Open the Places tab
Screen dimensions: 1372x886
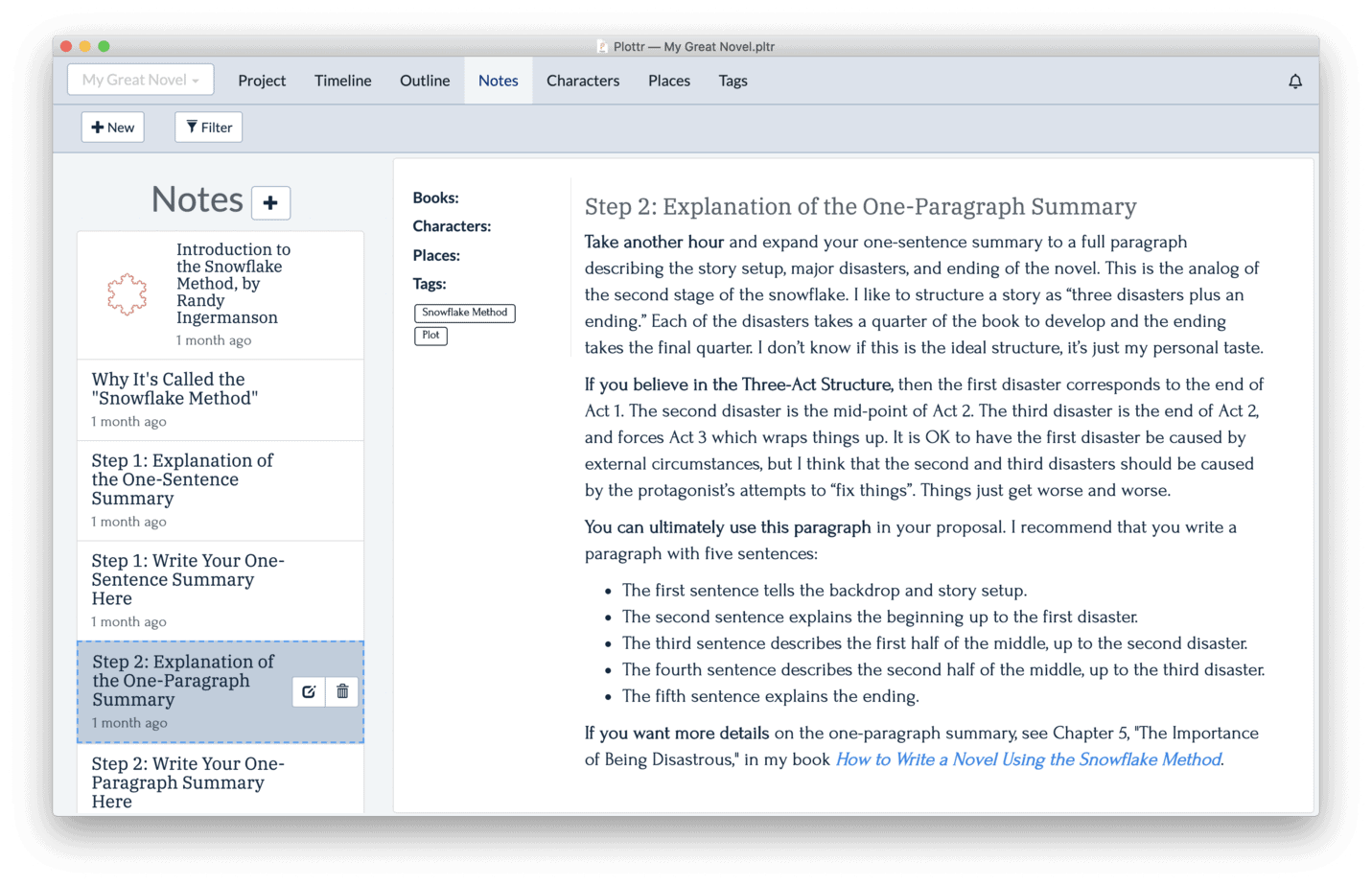[669, 81]
